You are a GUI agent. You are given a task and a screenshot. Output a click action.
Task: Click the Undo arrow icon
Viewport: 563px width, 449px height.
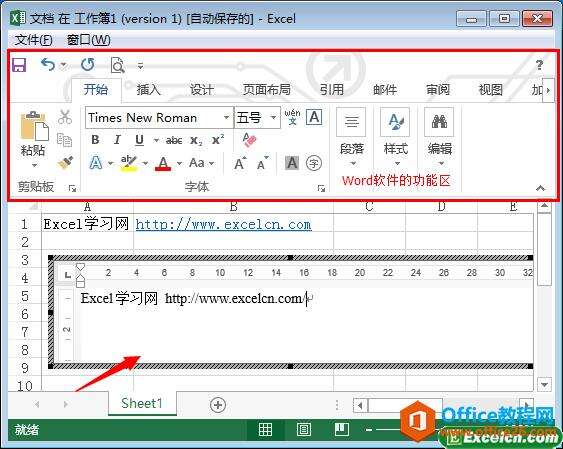click(48, 65)
